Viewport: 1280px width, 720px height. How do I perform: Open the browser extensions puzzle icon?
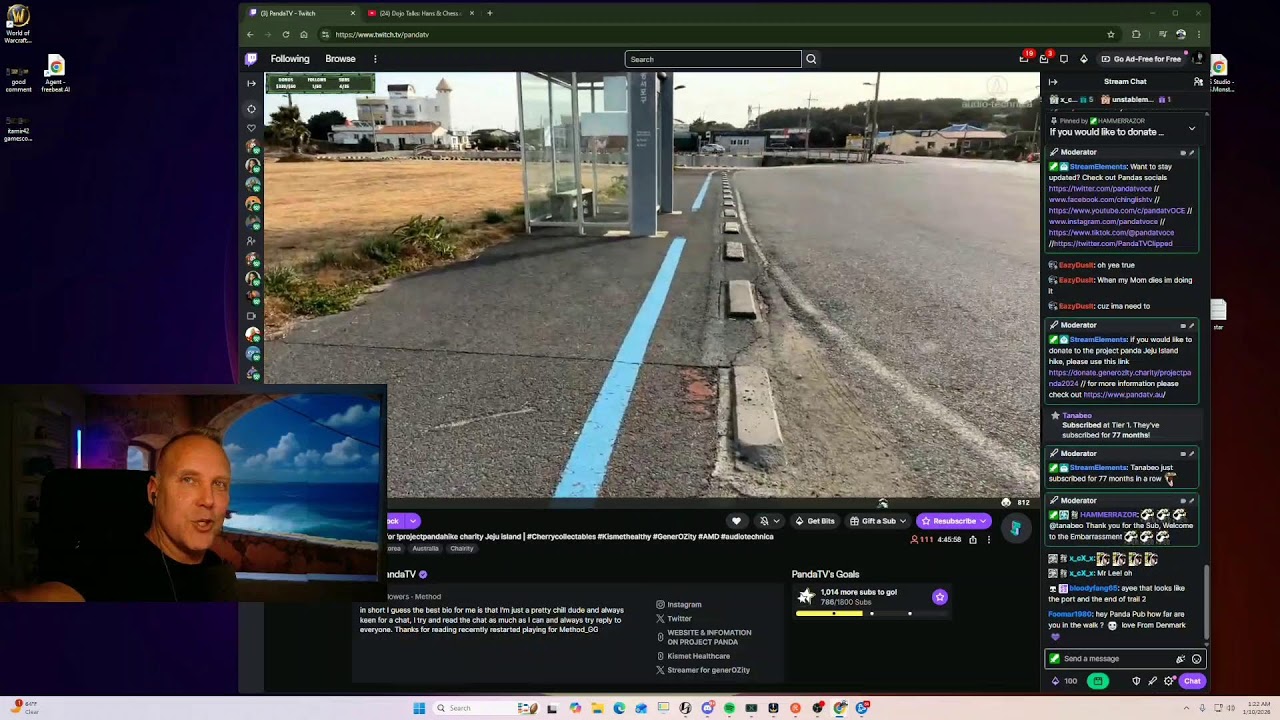(x=1136, y=35)
